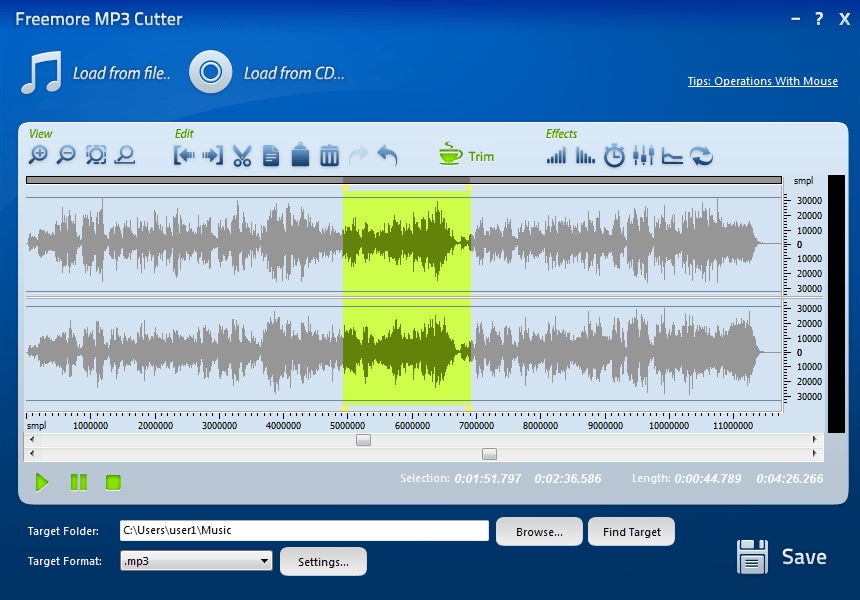
Task: Select the Zoom Out tool
Action: pyautogui.click(x=66, y=155)
